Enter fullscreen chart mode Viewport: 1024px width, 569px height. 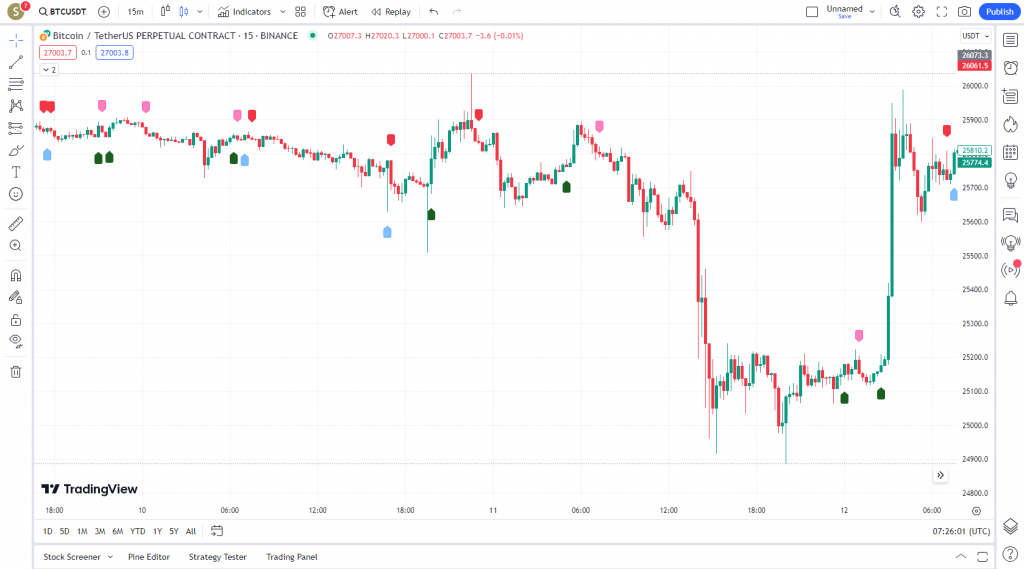(941, 12)
